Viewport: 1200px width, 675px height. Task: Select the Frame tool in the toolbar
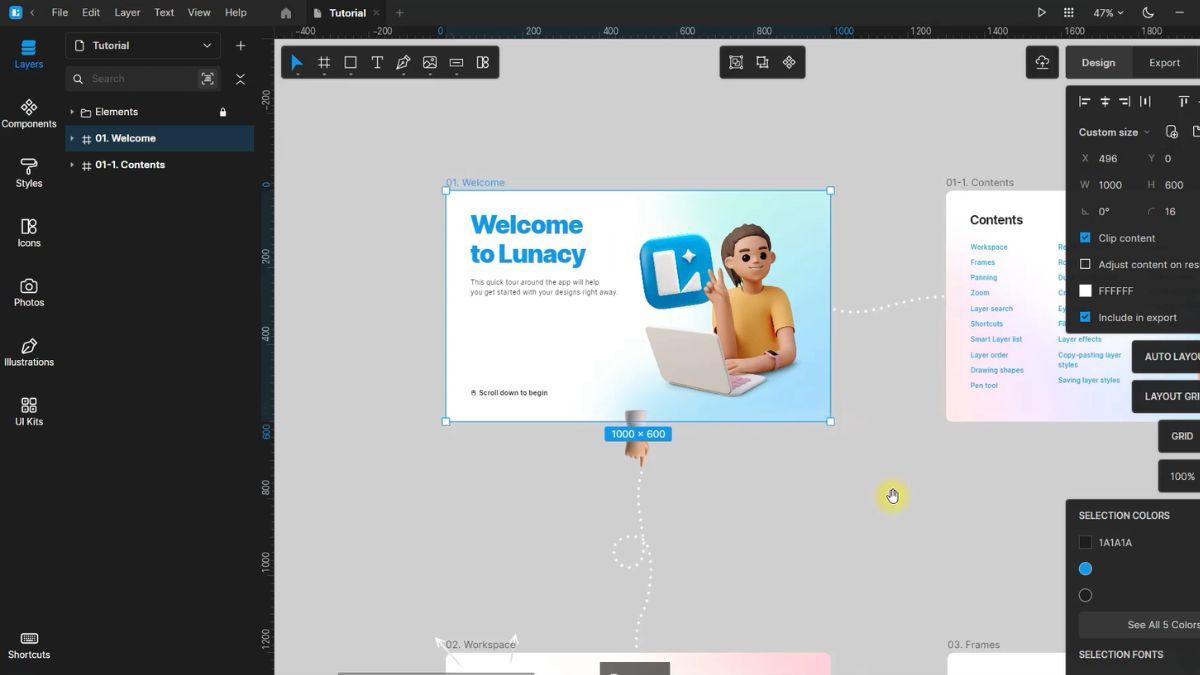[x=324, y=62]
